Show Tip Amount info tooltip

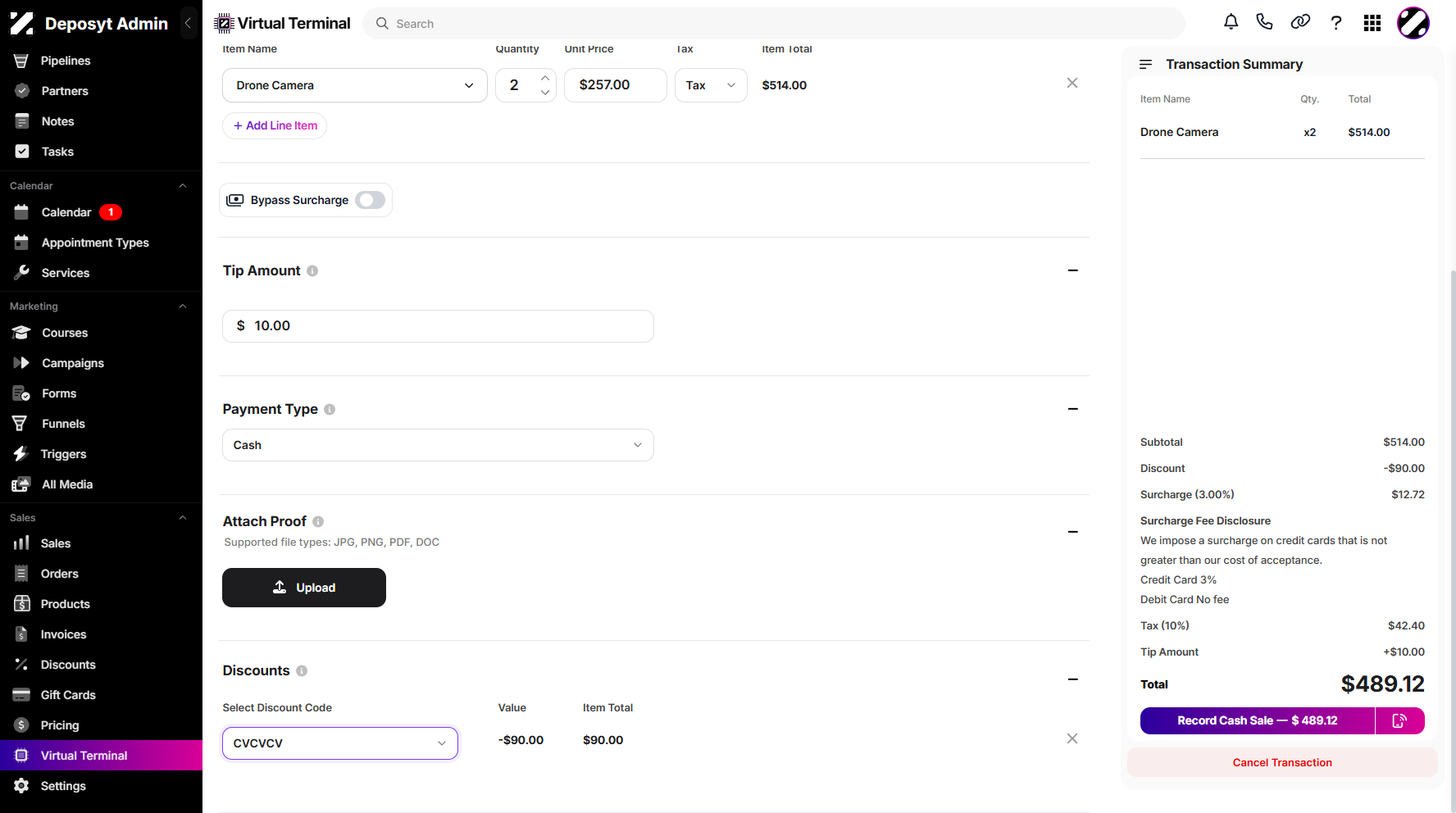312,271
